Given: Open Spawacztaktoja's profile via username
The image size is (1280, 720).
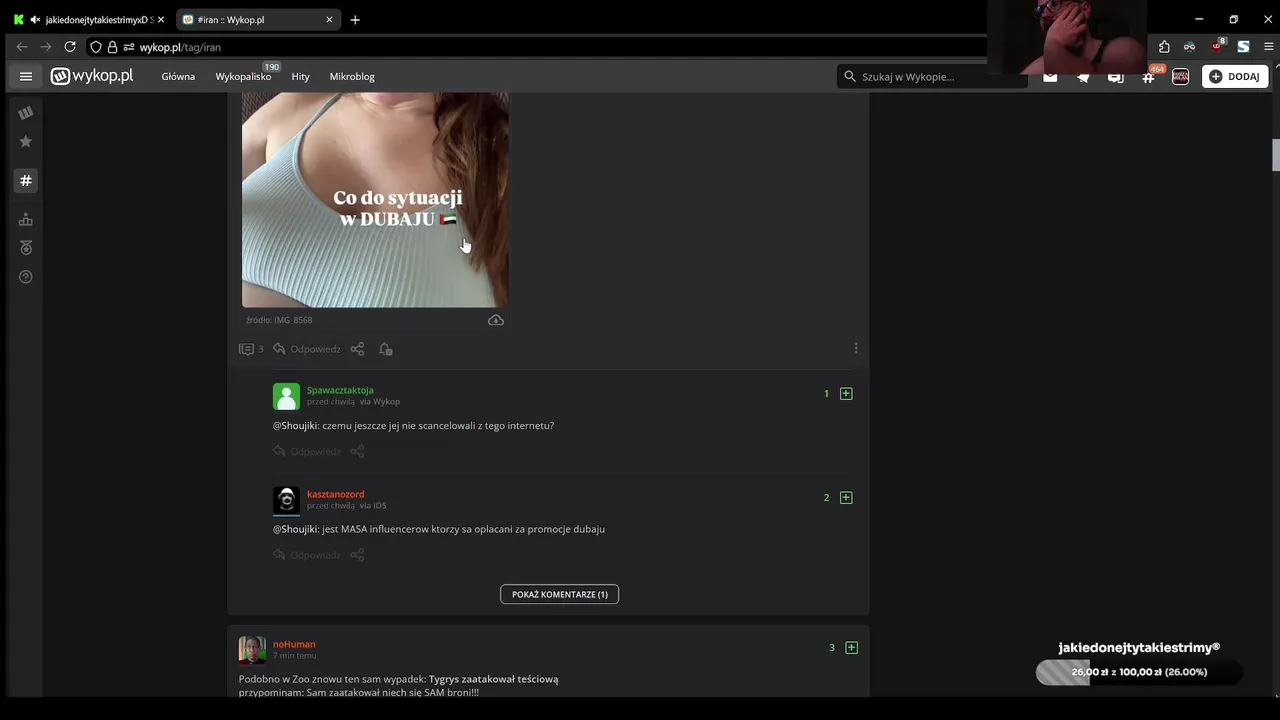Looking at the screenshot, I should (x=340, y=390).
